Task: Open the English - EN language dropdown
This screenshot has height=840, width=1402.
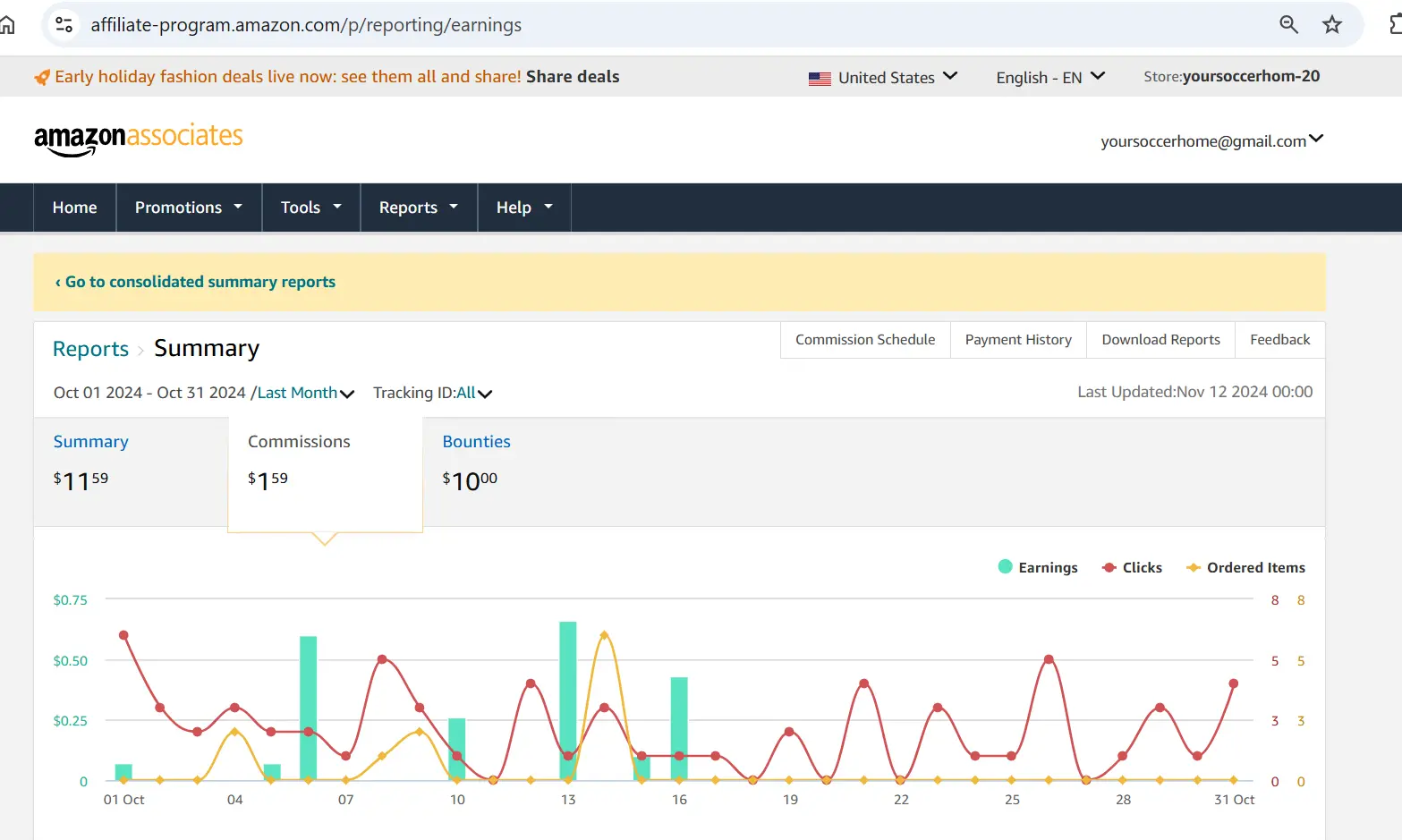Action: [x=1050, y=78]
